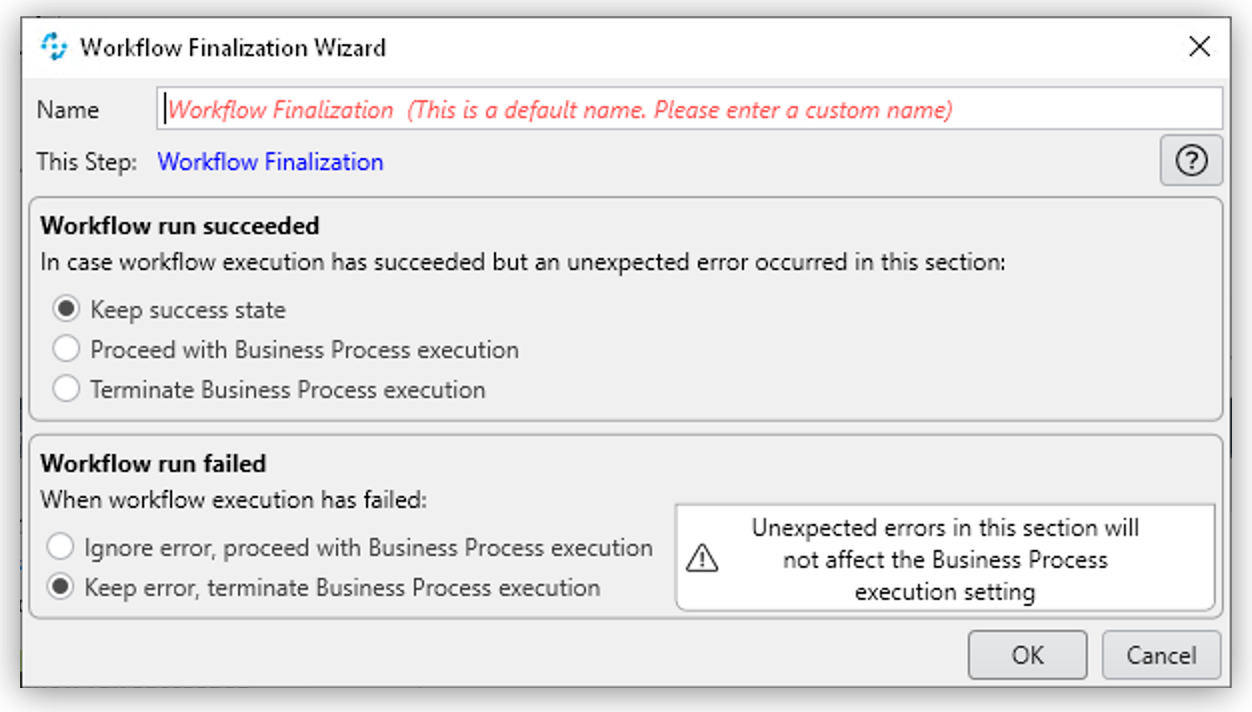Viewport: 1252px width, 712px height.
Task: Open help using the question mark icon
Action: (1190, 160)
